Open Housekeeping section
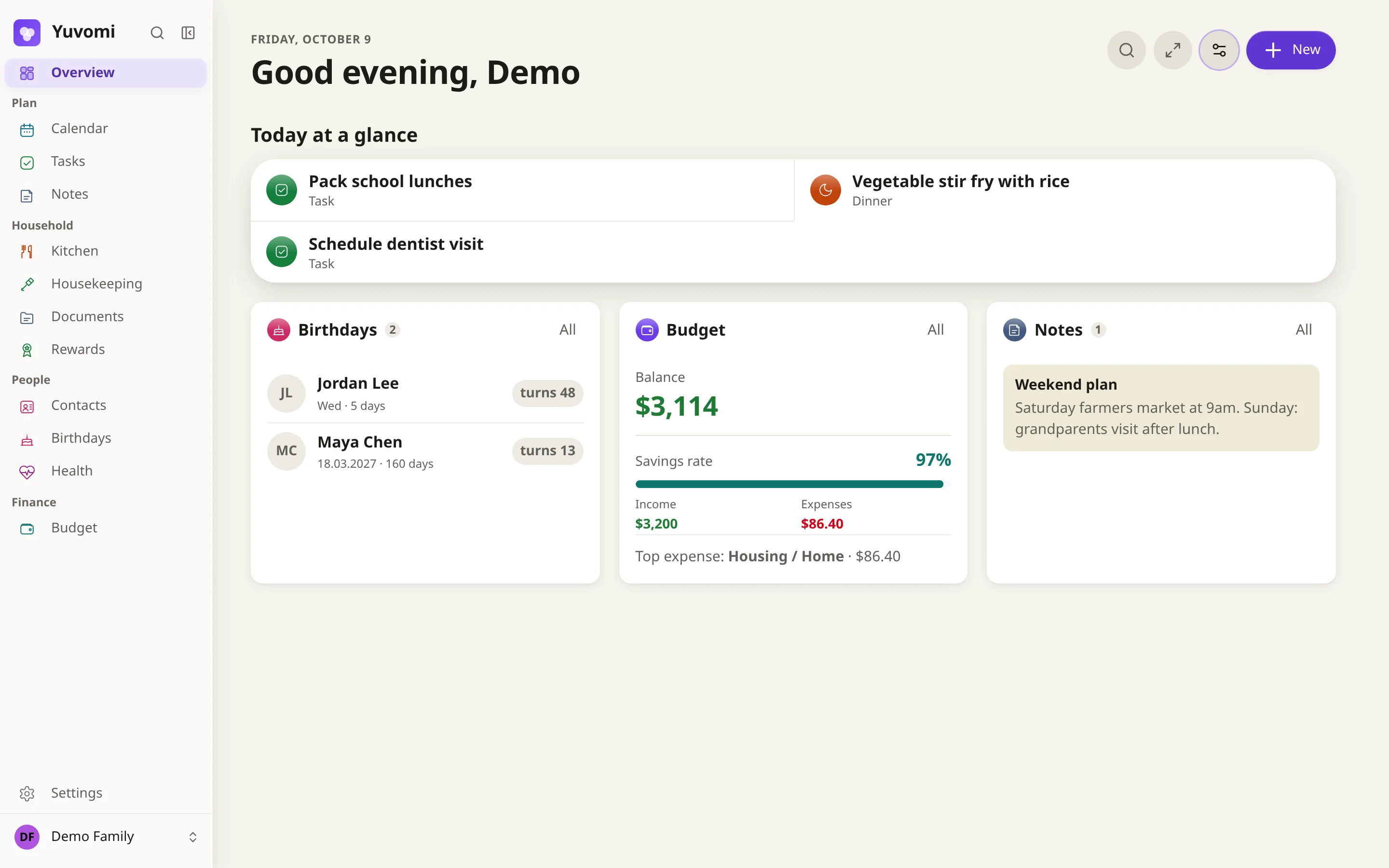Screen dimensions: 1389x868 click(x=106, y=284)
